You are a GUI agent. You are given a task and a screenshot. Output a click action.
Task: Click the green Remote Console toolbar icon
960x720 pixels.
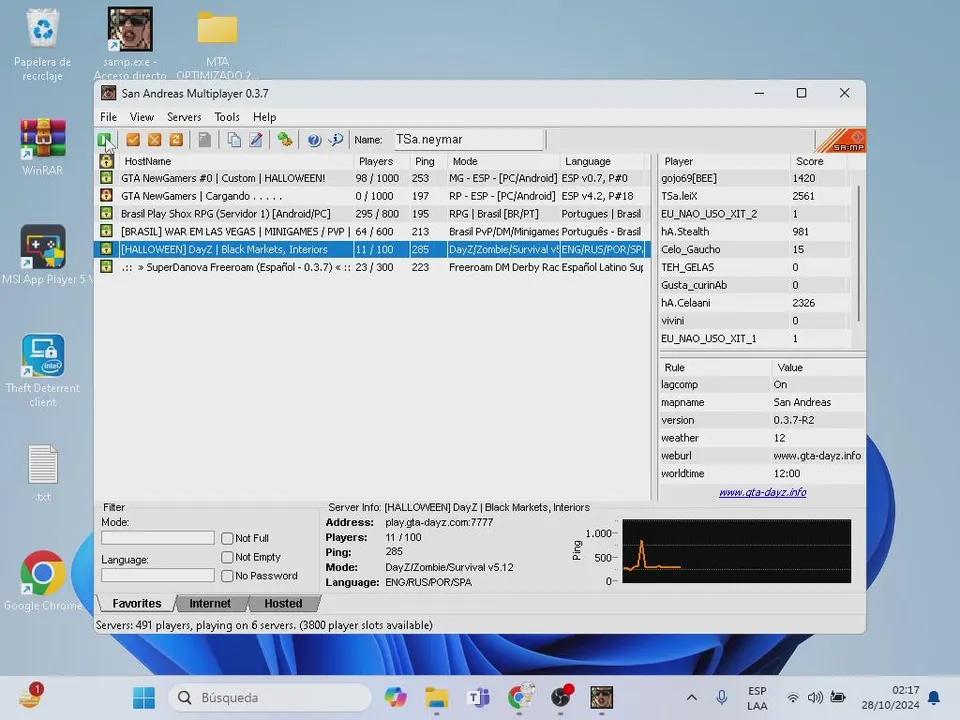(x=285, y=140)
